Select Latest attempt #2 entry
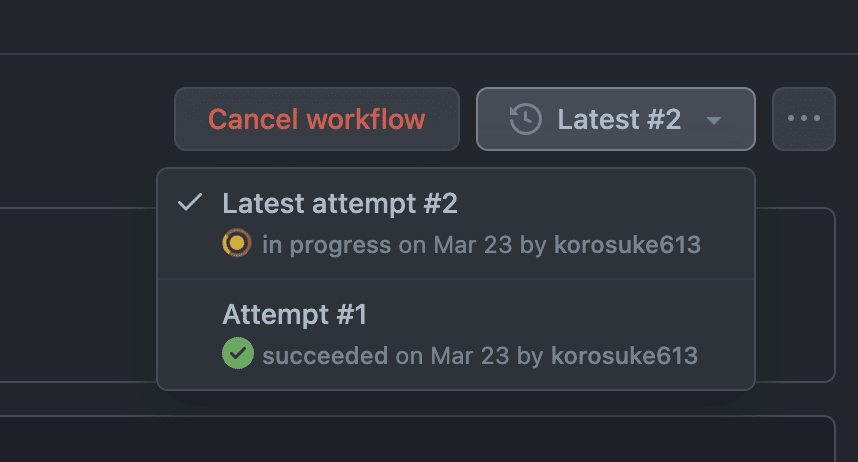The height and width of the screenshot is (462, 858). click(456, 224)
